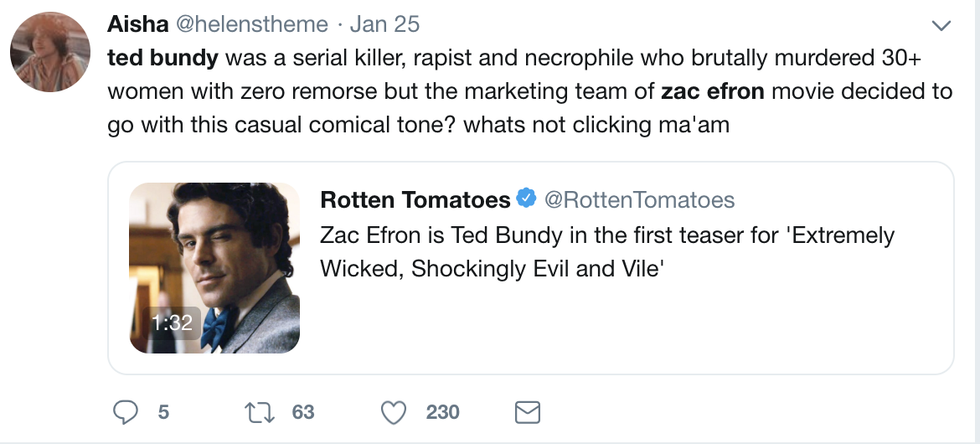The width and height of the screenshot is (980, 444).
Task: Open the Rotten Tomatoes account name
Action: coord(414,200)
